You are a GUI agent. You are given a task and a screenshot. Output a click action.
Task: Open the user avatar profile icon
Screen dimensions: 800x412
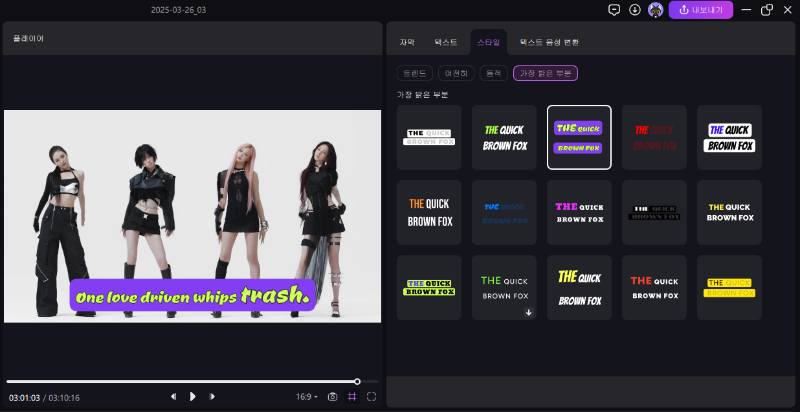click(x=656, y=10)
